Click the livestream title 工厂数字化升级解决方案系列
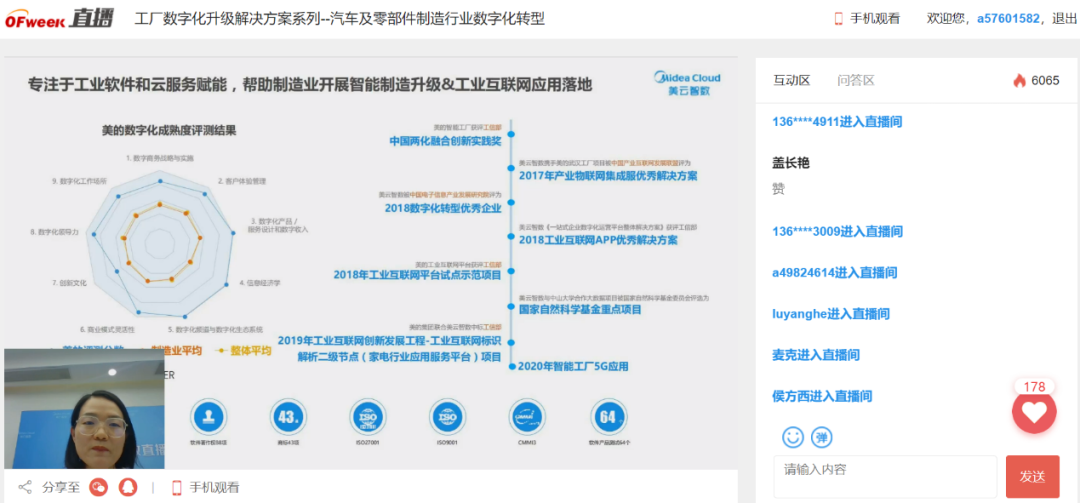The image size is (1080, 503). 340,19
